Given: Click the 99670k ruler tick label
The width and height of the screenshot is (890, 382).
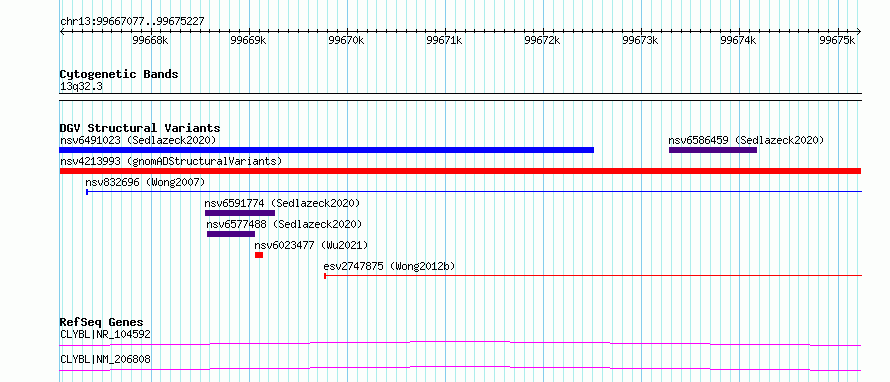Looking at the screenshot, I should pos(347,40).
